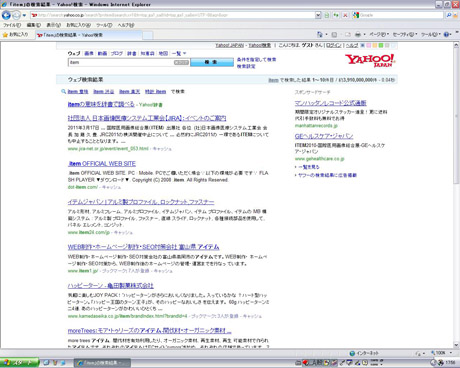Click the browser Back arrow button
The height and width of the screenshot is (368, 460).
6,15
